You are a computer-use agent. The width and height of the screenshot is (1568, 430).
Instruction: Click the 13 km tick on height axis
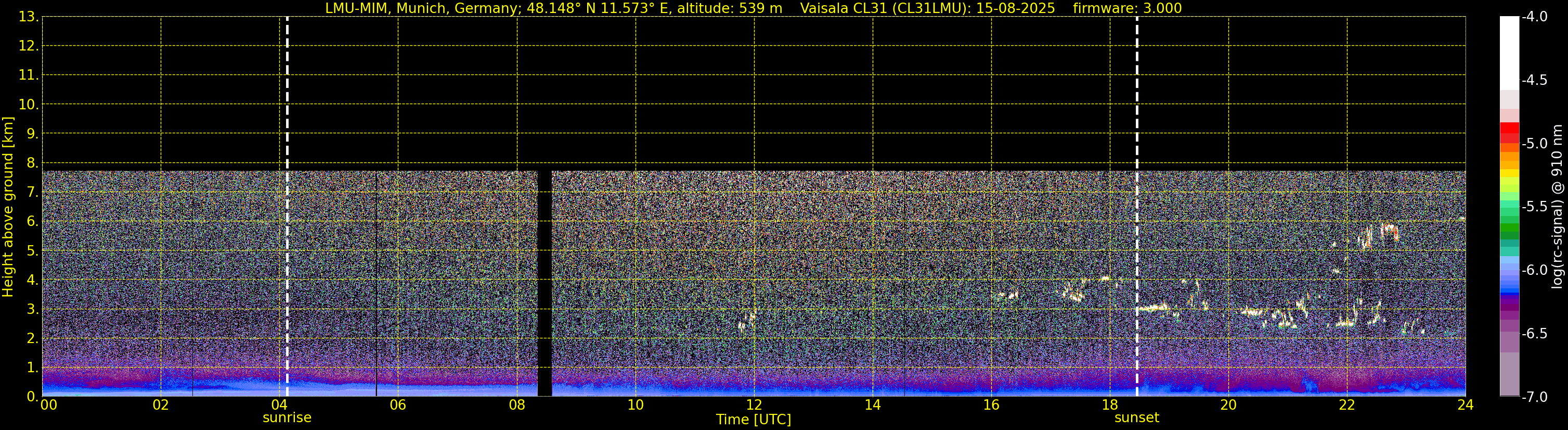coord(28,17)
